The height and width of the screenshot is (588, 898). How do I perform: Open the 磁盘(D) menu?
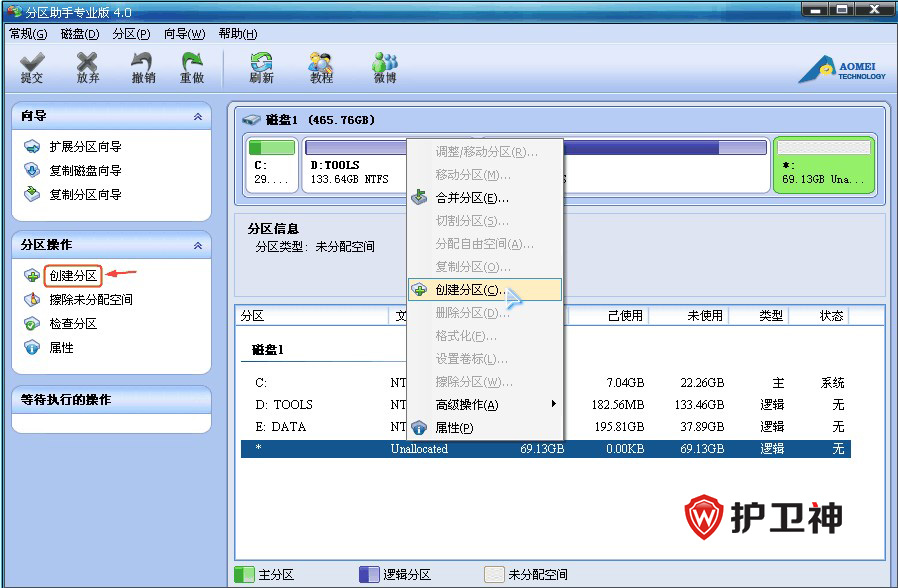click(80, 34)
